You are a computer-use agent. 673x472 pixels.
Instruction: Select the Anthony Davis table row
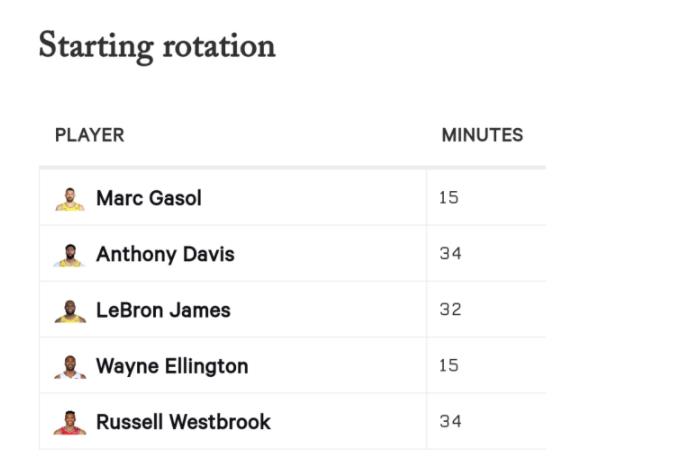[x=292, y=253]
